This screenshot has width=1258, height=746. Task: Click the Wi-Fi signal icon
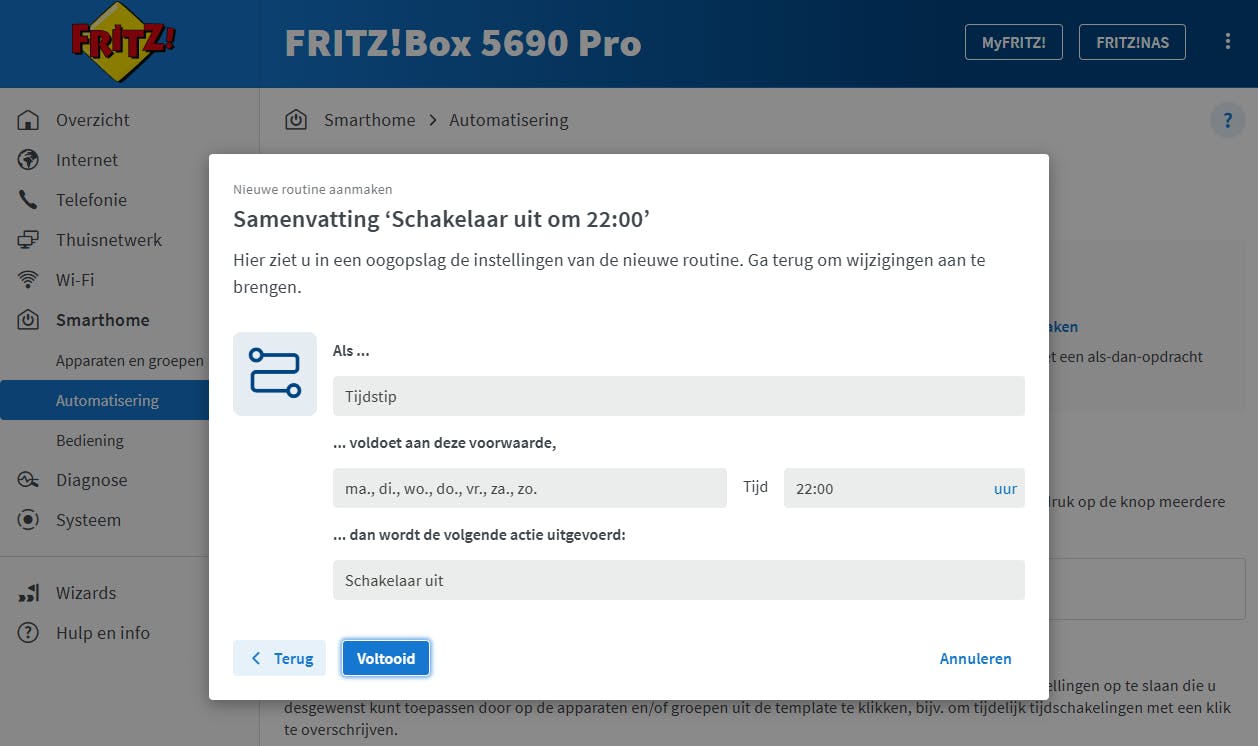(x=28, y=280)
